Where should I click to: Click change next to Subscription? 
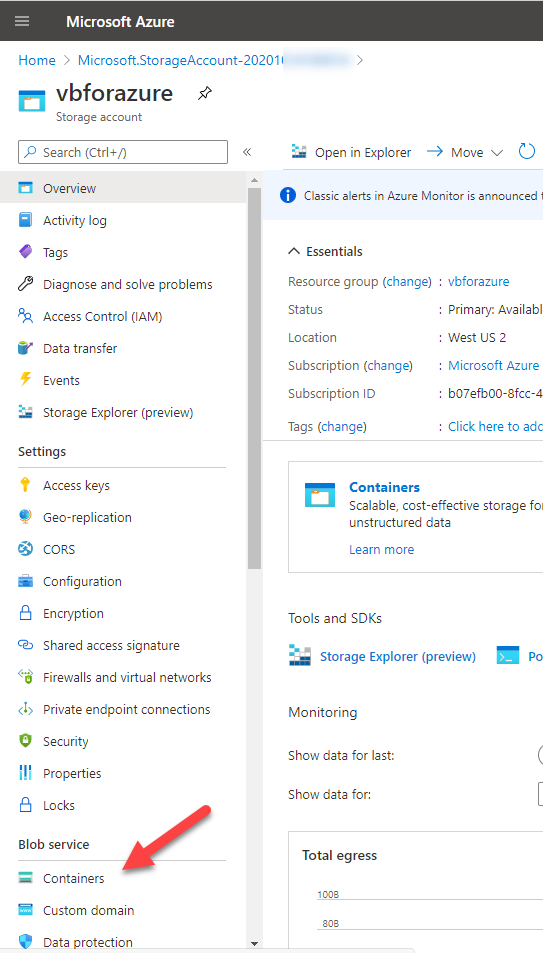[388, 365]
